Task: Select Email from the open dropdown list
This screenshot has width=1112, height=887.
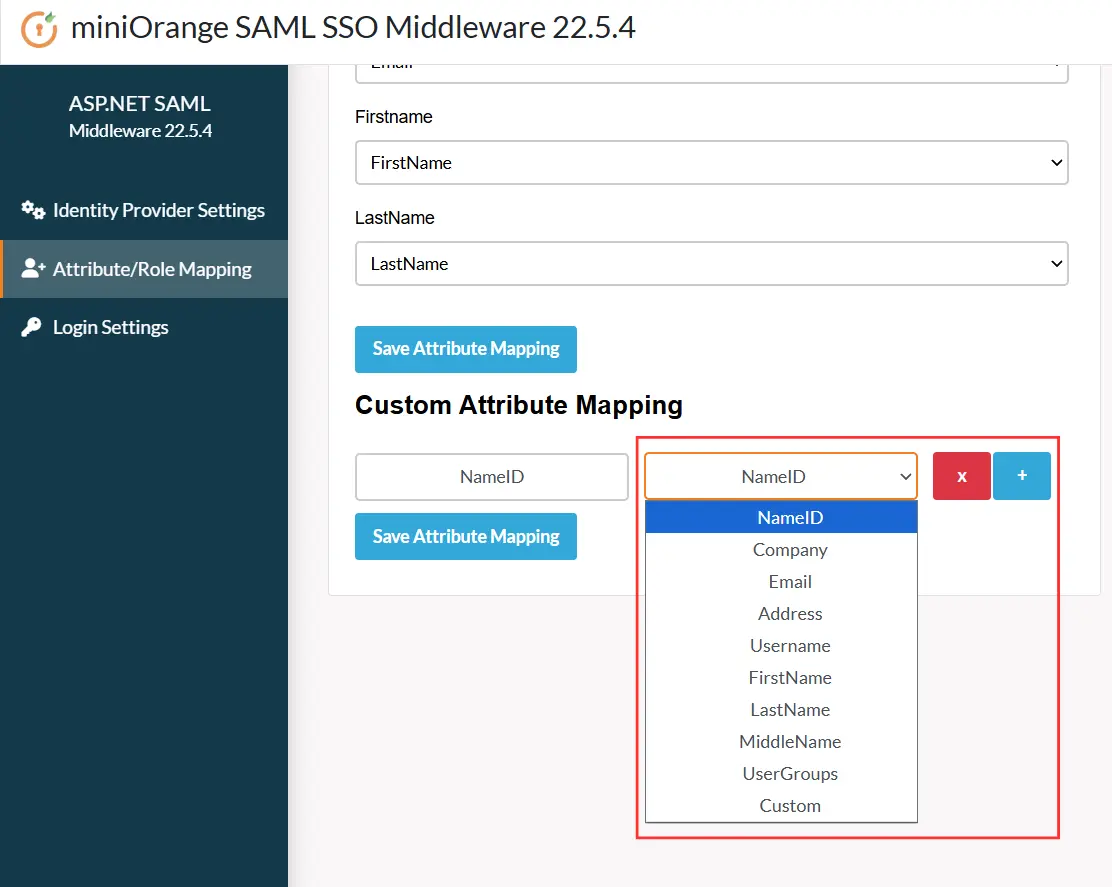Action: coord(789,581)
